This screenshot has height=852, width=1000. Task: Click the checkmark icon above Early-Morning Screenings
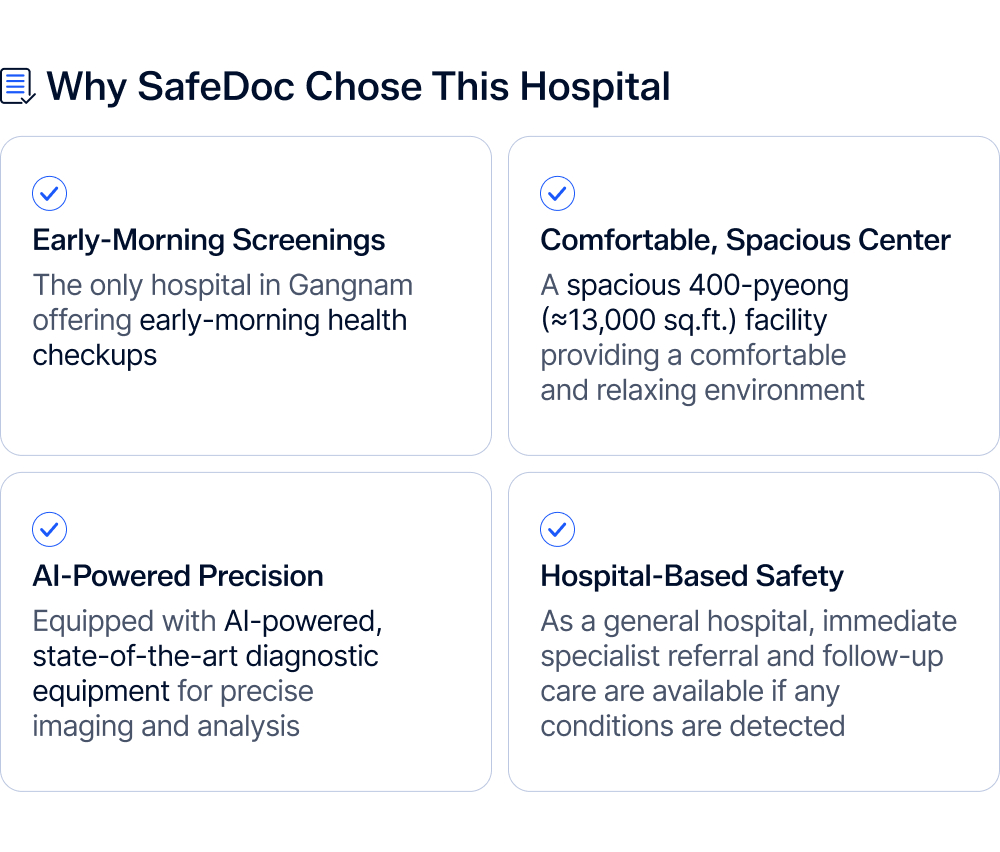click(50, 193)
